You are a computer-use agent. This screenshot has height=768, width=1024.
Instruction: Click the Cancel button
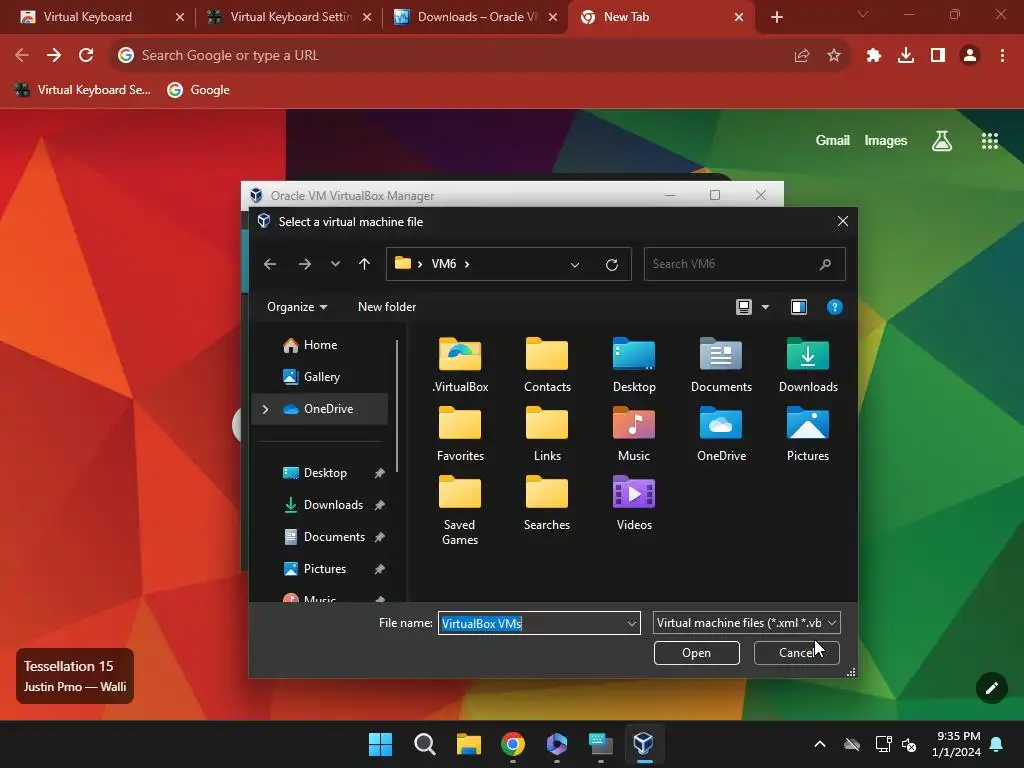pos(796,653)
